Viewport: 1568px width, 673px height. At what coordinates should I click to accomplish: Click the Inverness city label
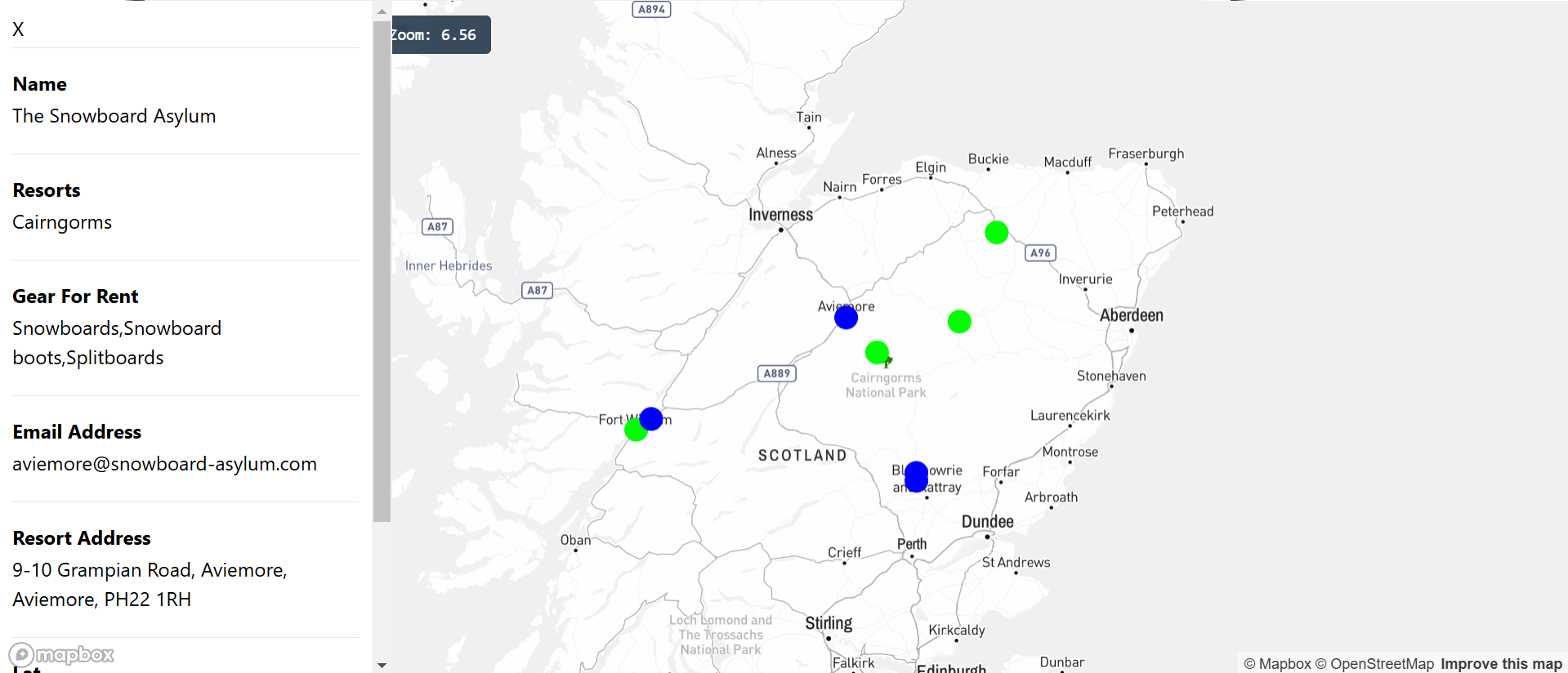point(780,215)
